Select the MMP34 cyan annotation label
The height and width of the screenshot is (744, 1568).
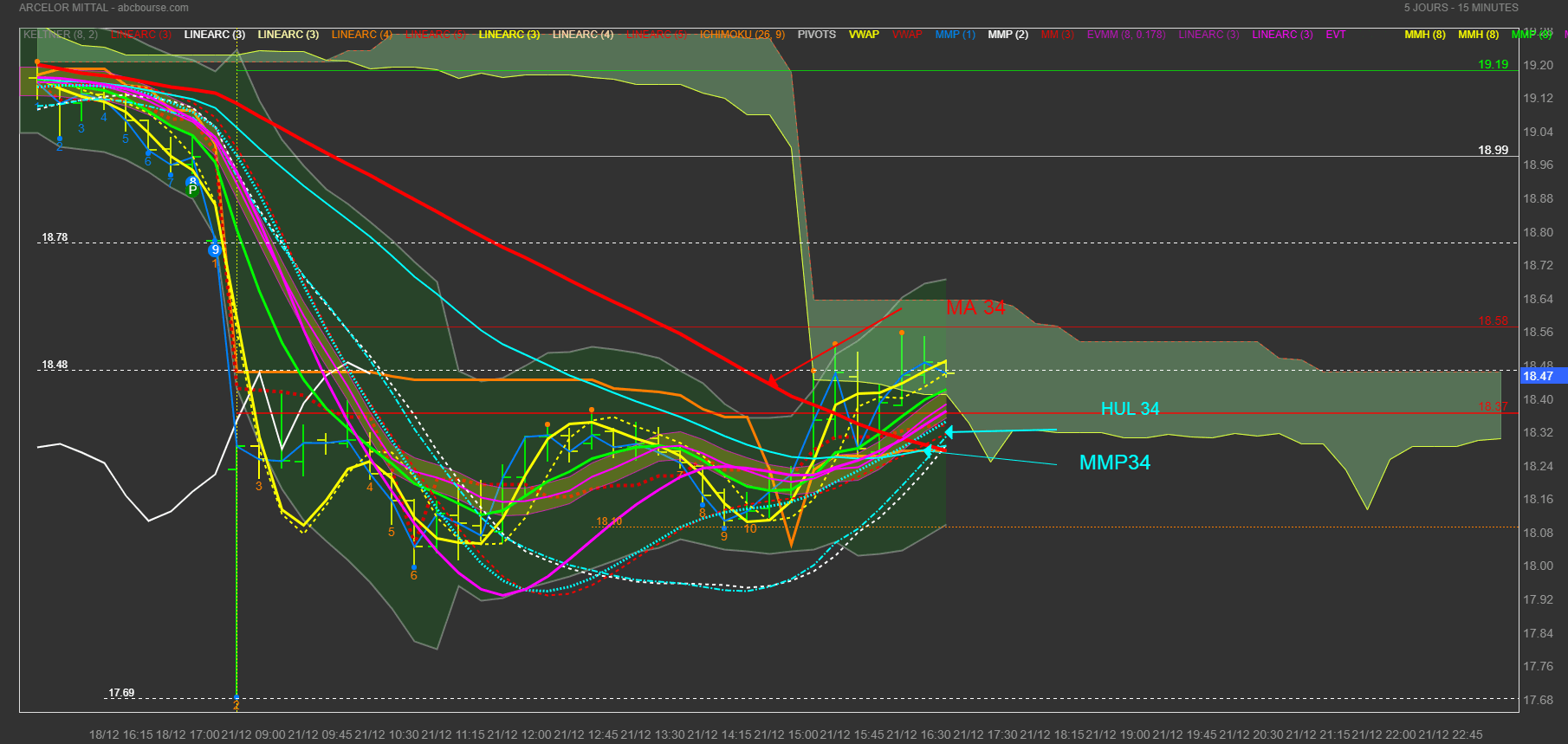click(x=1114, y=463)
